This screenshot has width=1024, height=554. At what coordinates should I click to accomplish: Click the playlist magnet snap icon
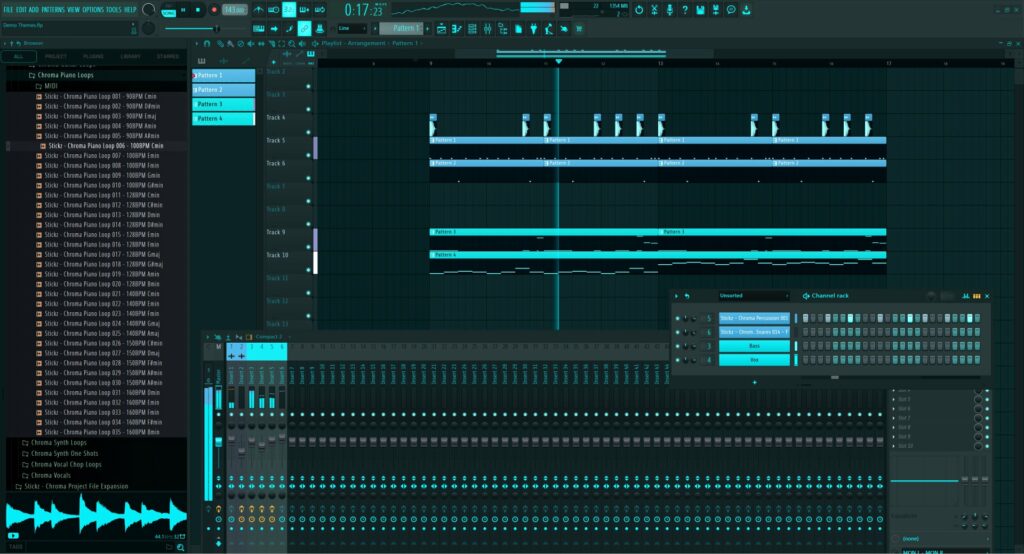[x=207, y=44]
